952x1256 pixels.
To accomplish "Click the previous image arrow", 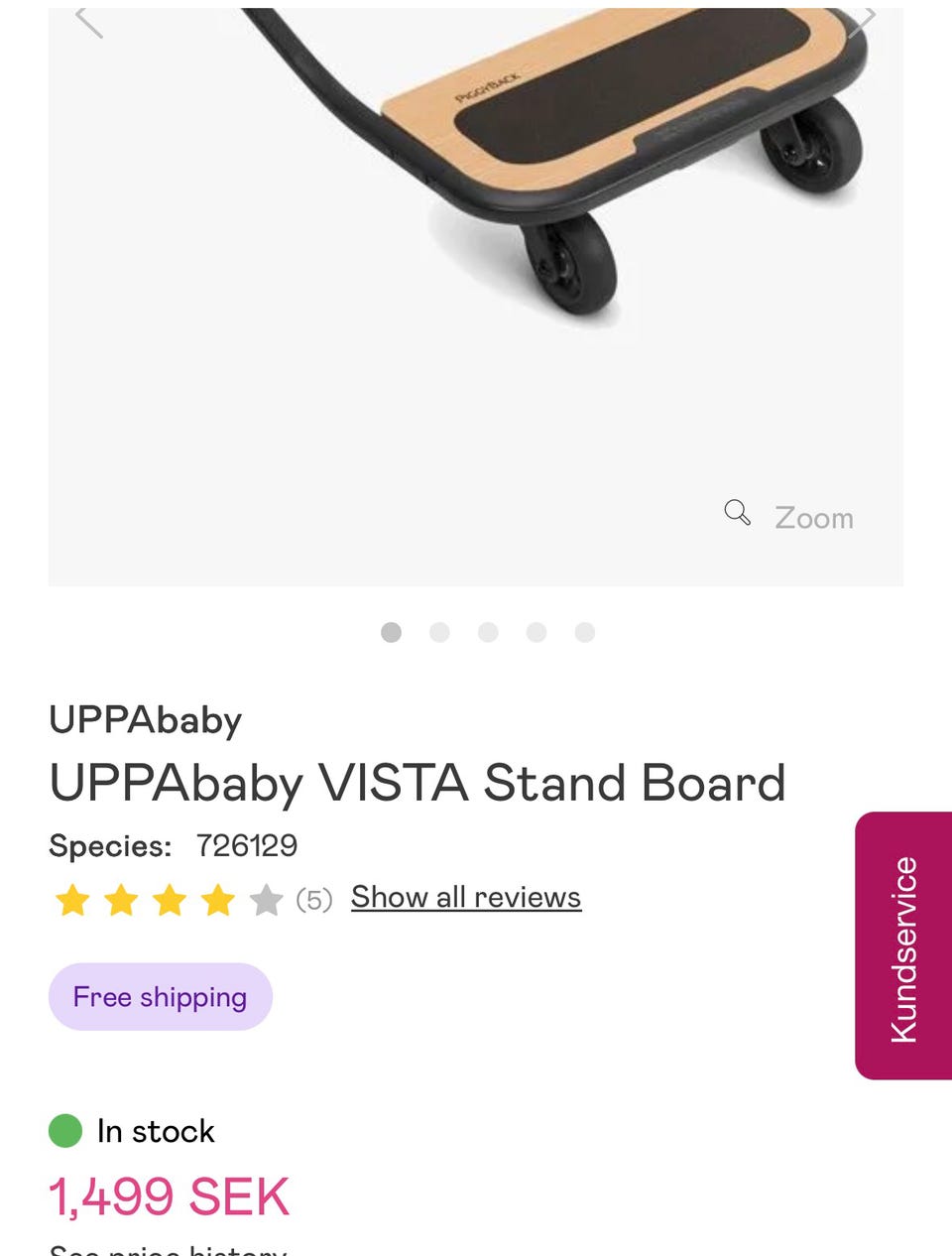I will pos(89,20).
